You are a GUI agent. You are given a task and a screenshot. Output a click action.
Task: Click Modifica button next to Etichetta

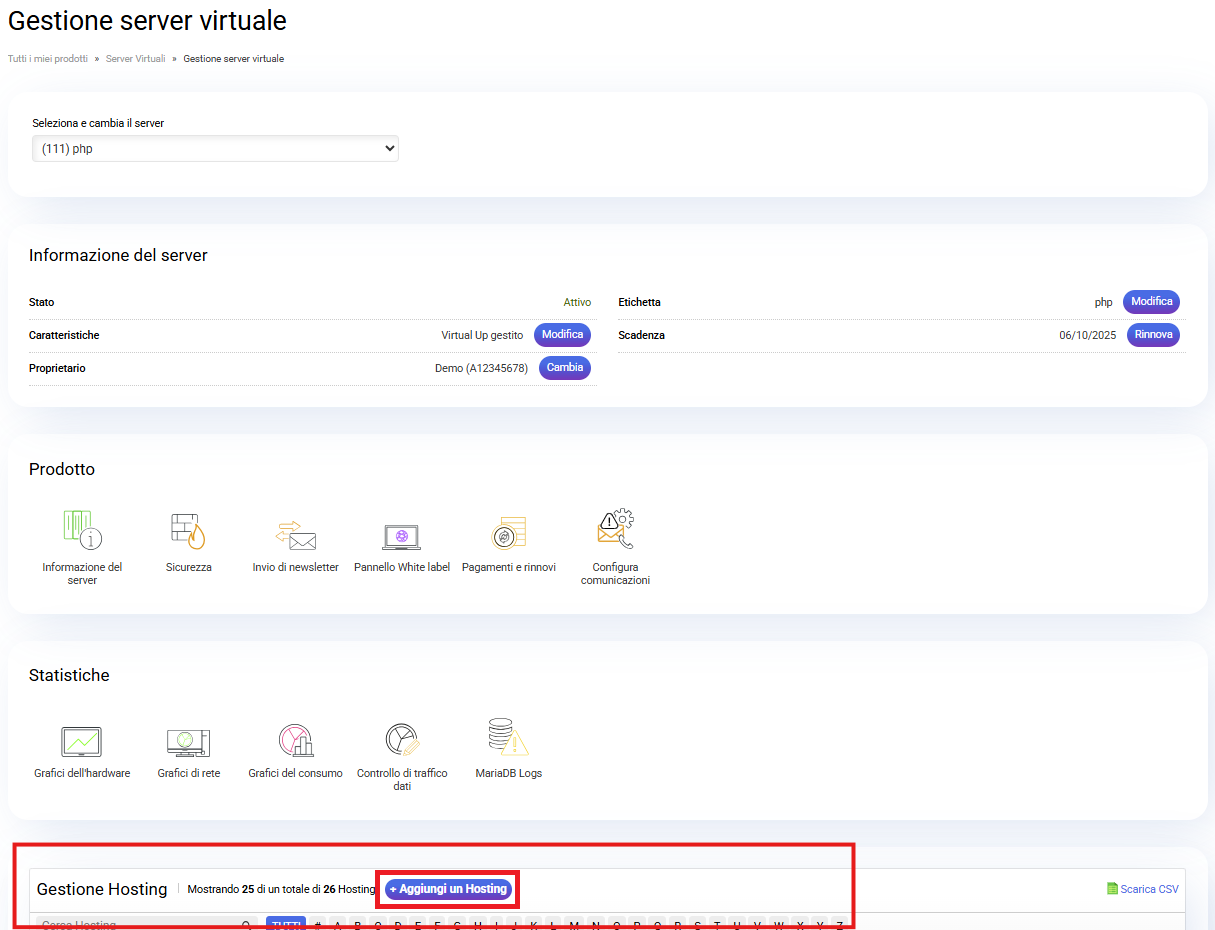click(1151, 302)
